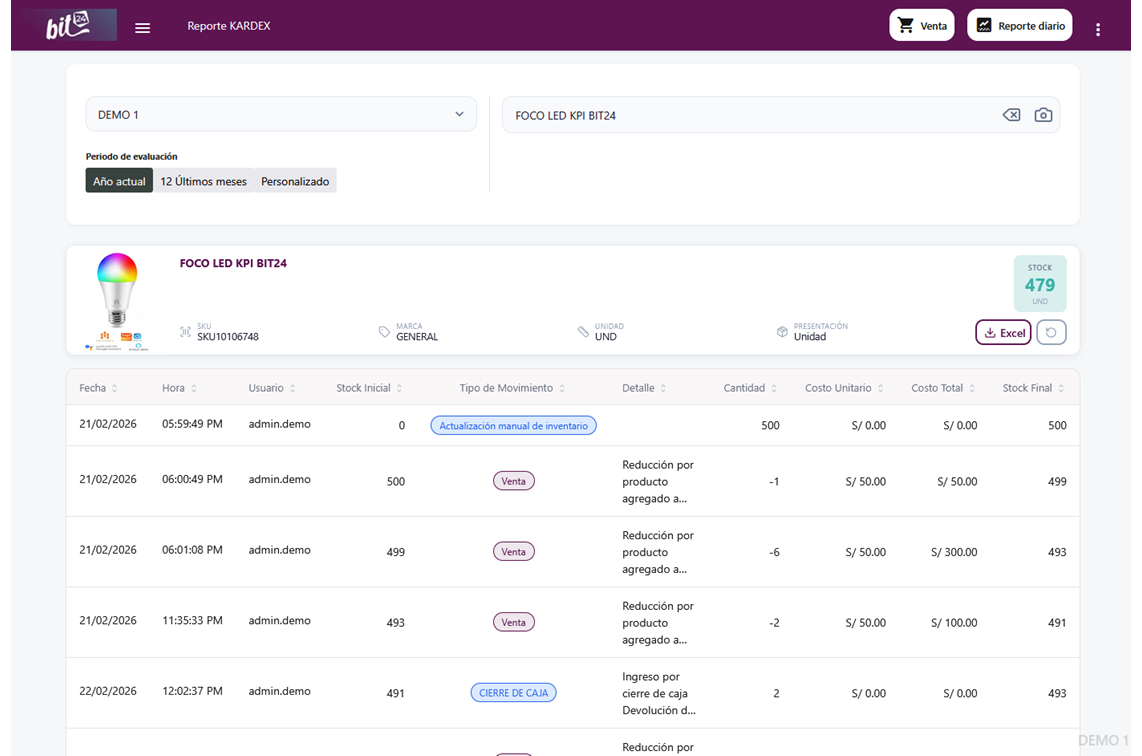Open the hamburger navigation menu
Image resolution: width=1142 pixels, height=756 pixels.
coord(142,27)
